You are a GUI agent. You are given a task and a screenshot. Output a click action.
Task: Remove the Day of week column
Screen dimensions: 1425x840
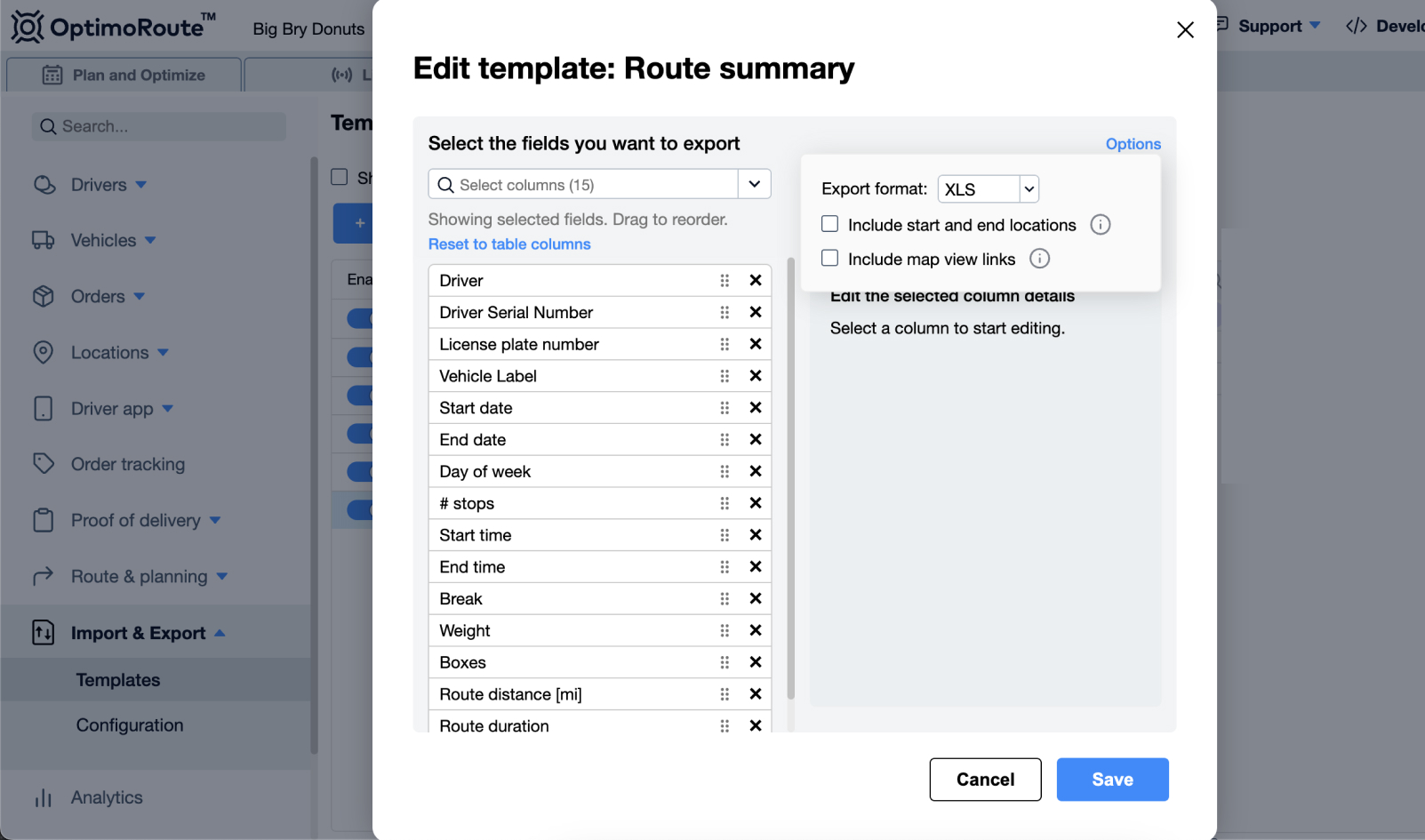(755, 471)
